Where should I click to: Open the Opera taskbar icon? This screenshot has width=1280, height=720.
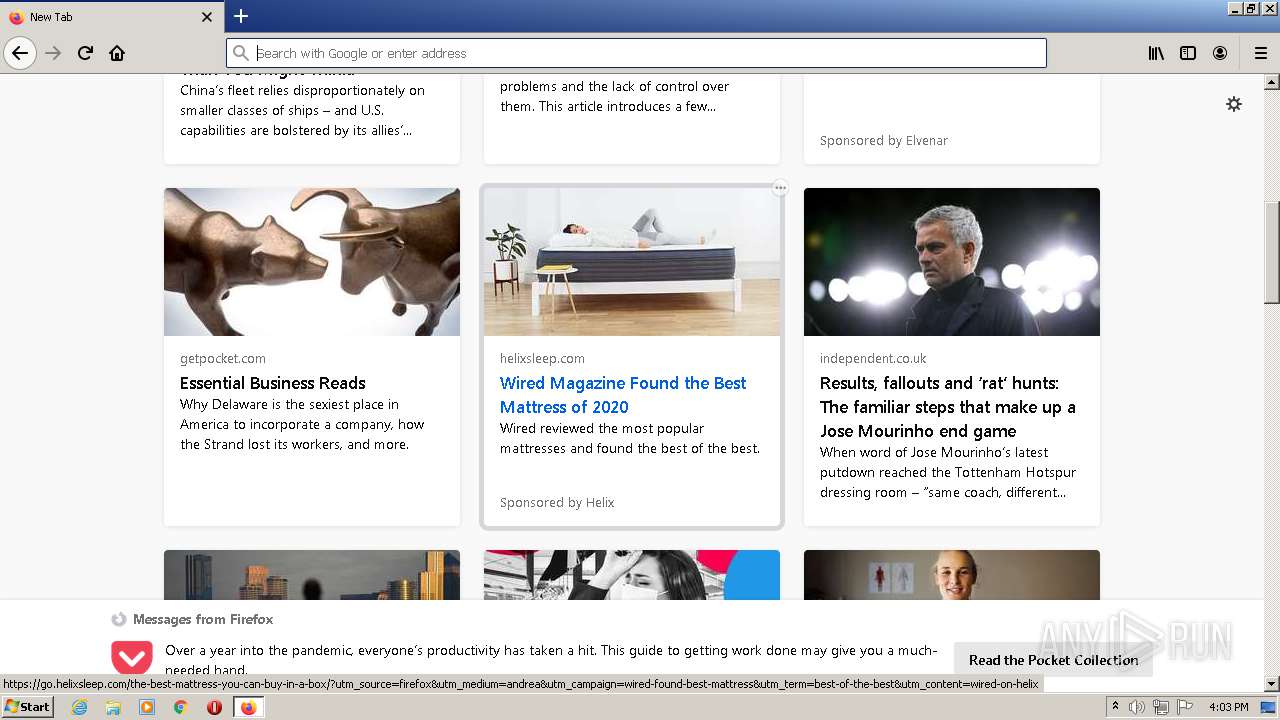point(214,707)
